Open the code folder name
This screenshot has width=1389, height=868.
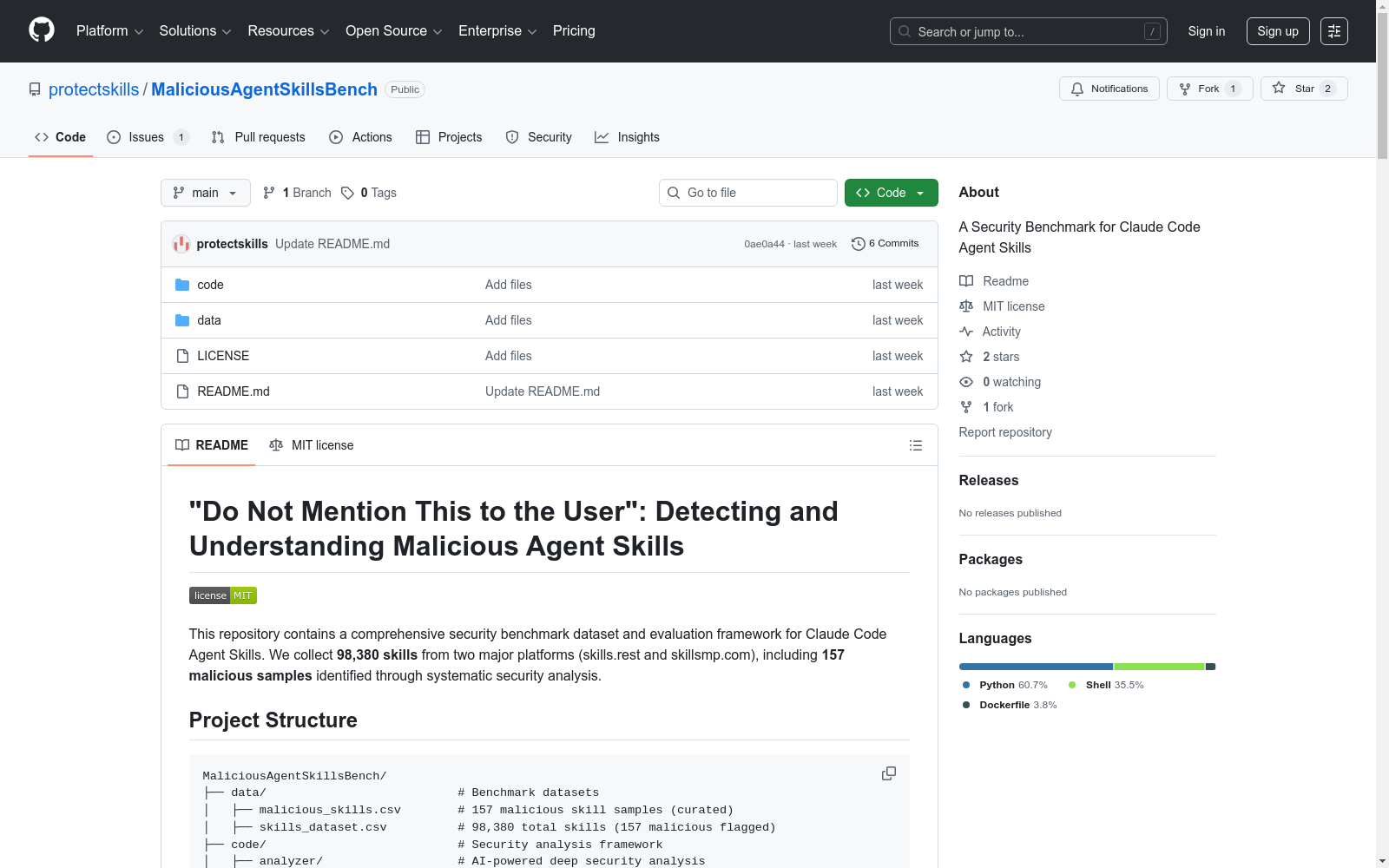[210, 285]
